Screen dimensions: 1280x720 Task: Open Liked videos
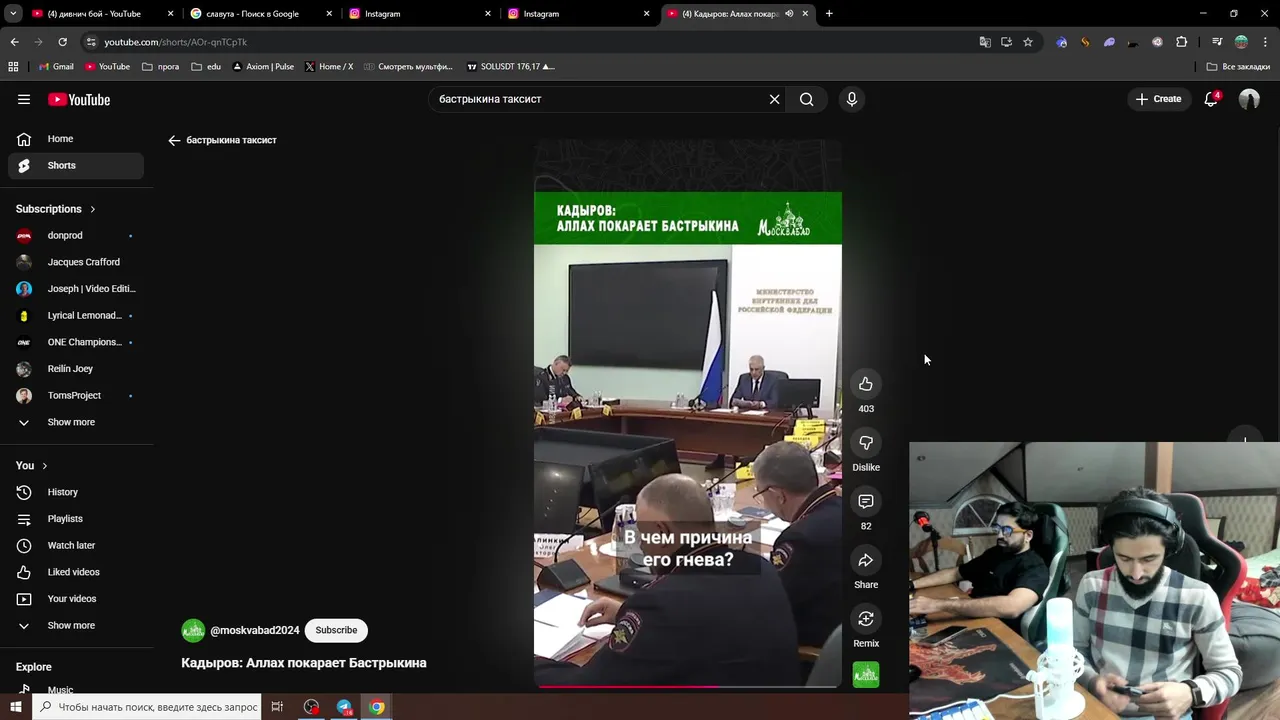tap(76, 572)
